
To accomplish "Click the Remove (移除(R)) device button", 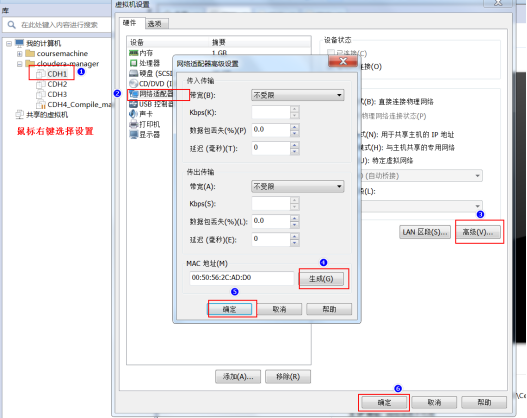I will (x=288, y=377).
